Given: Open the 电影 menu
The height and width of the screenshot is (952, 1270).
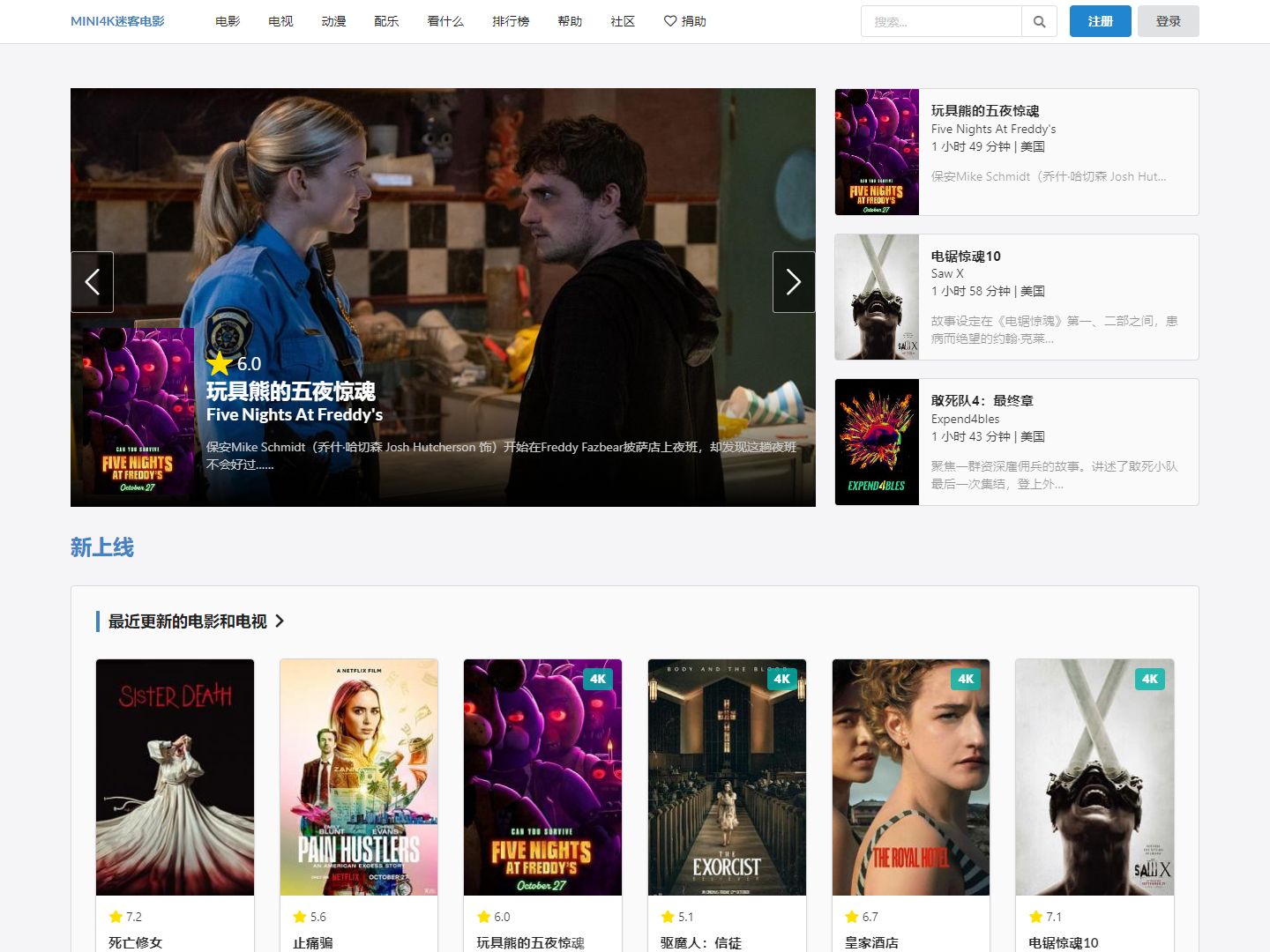Looking at the screenshot, I should (228, 21).
